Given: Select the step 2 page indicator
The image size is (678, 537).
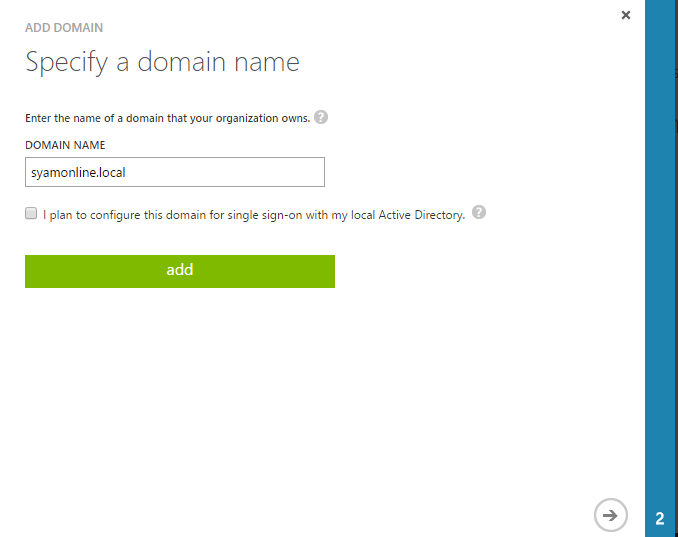Looking at the screenshot, I should click(x=660, y=518).
